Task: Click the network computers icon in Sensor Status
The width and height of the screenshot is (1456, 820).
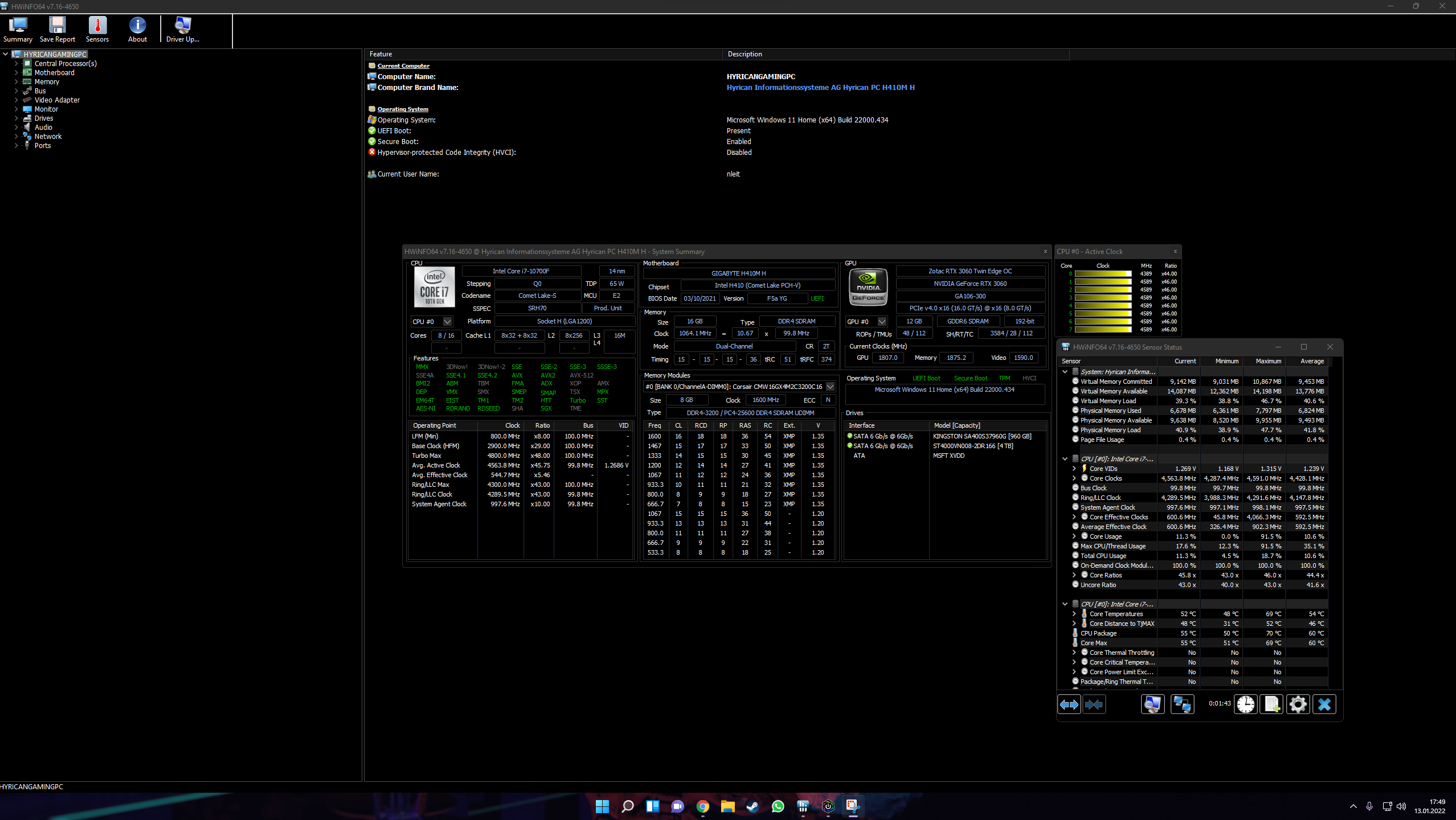Action: (1182, 704)
